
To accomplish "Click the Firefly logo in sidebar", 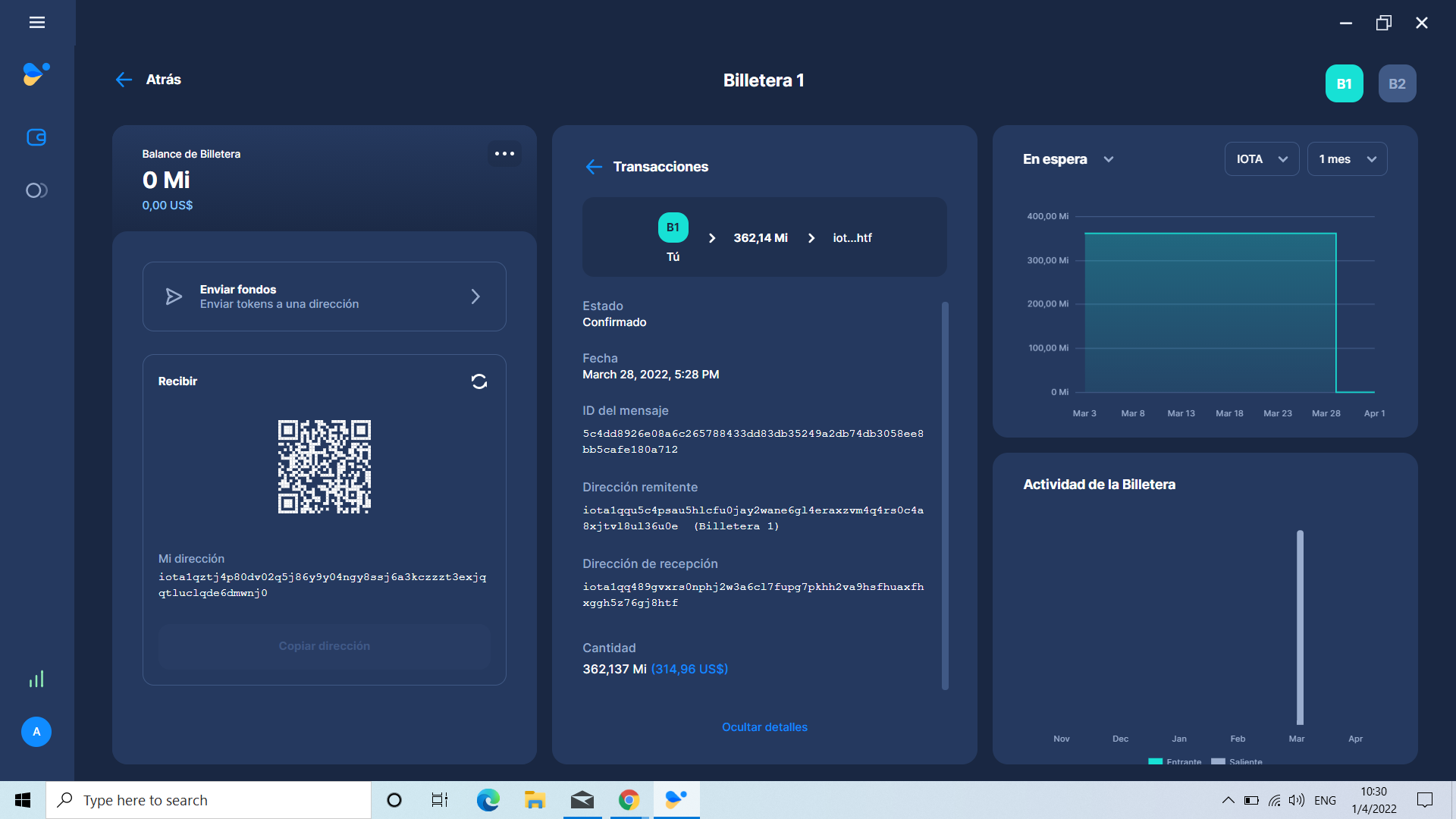I will click(x=36, y=74).
